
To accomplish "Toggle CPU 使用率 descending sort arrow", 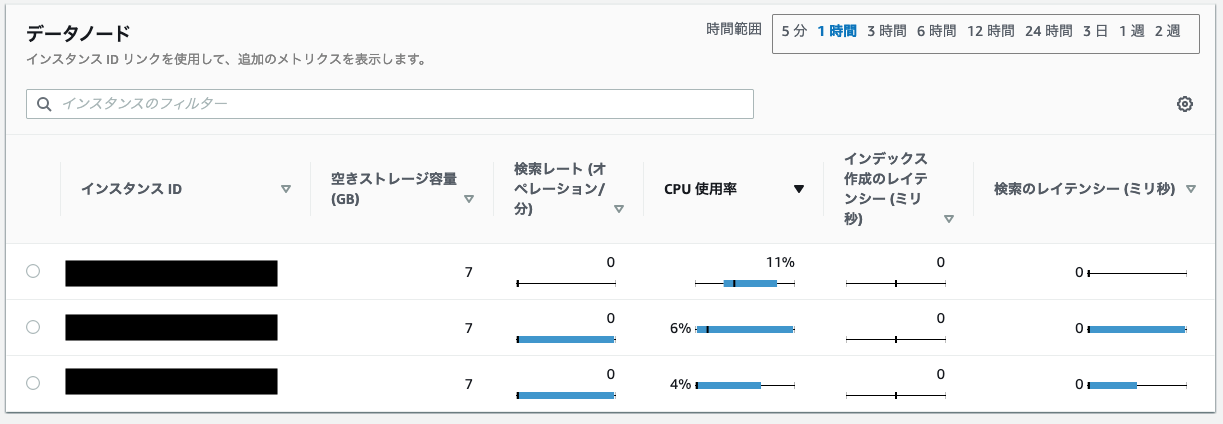I will 799,189.
